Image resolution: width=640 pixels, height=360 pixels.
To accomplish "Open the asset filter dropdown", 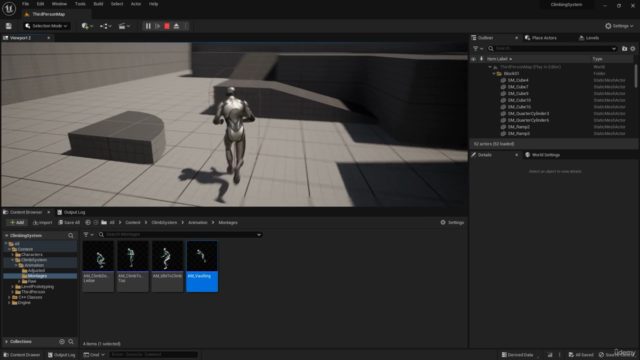I will pos(88,235).
